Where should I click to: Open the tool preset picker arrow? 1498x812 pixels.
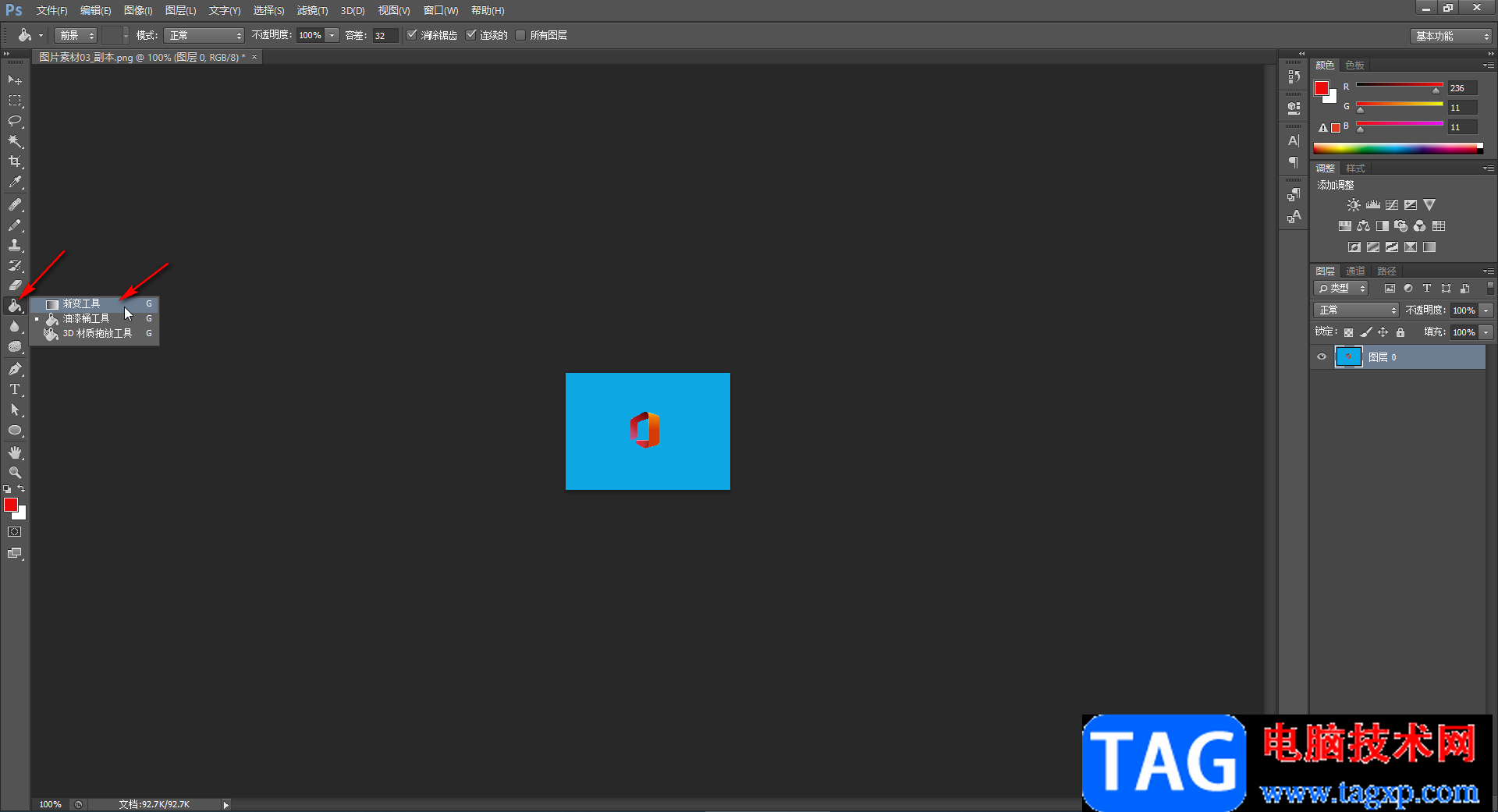tap(41, 35)
